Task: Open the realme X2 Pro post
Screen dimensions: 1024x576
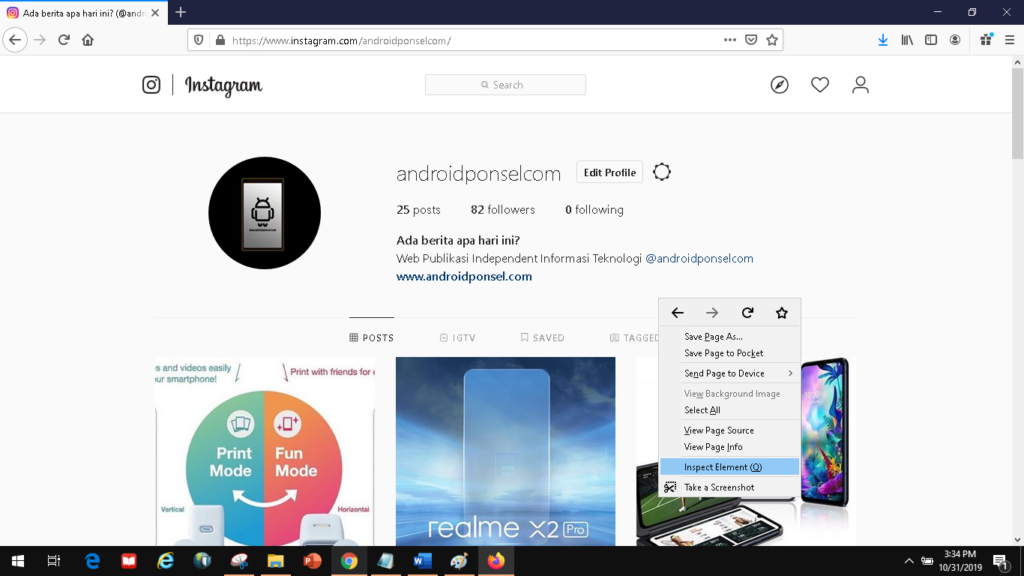Action: [x=505, y=451]
